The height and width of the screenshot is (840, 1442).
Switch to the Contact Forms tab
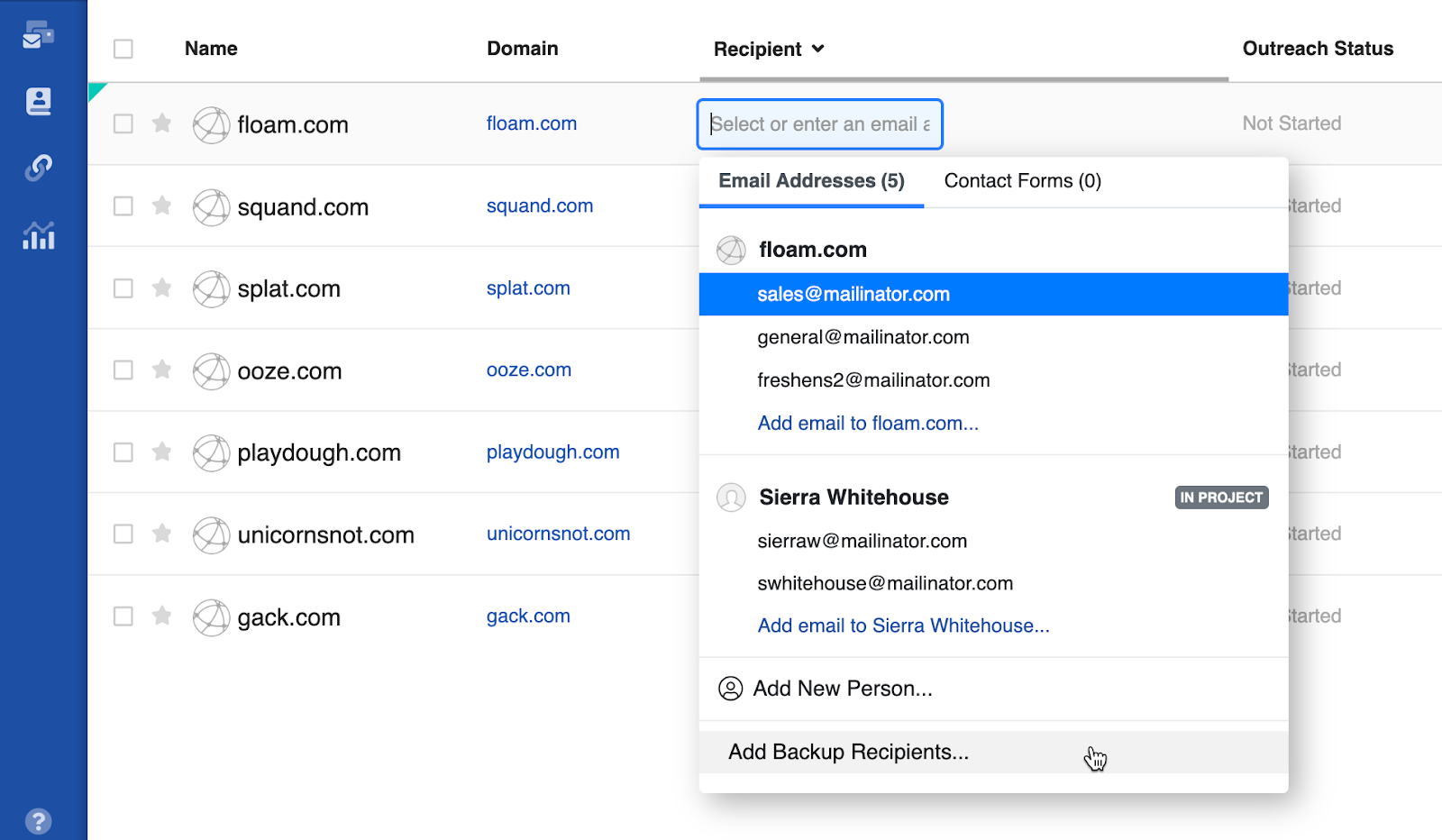tap(1022, 181)
